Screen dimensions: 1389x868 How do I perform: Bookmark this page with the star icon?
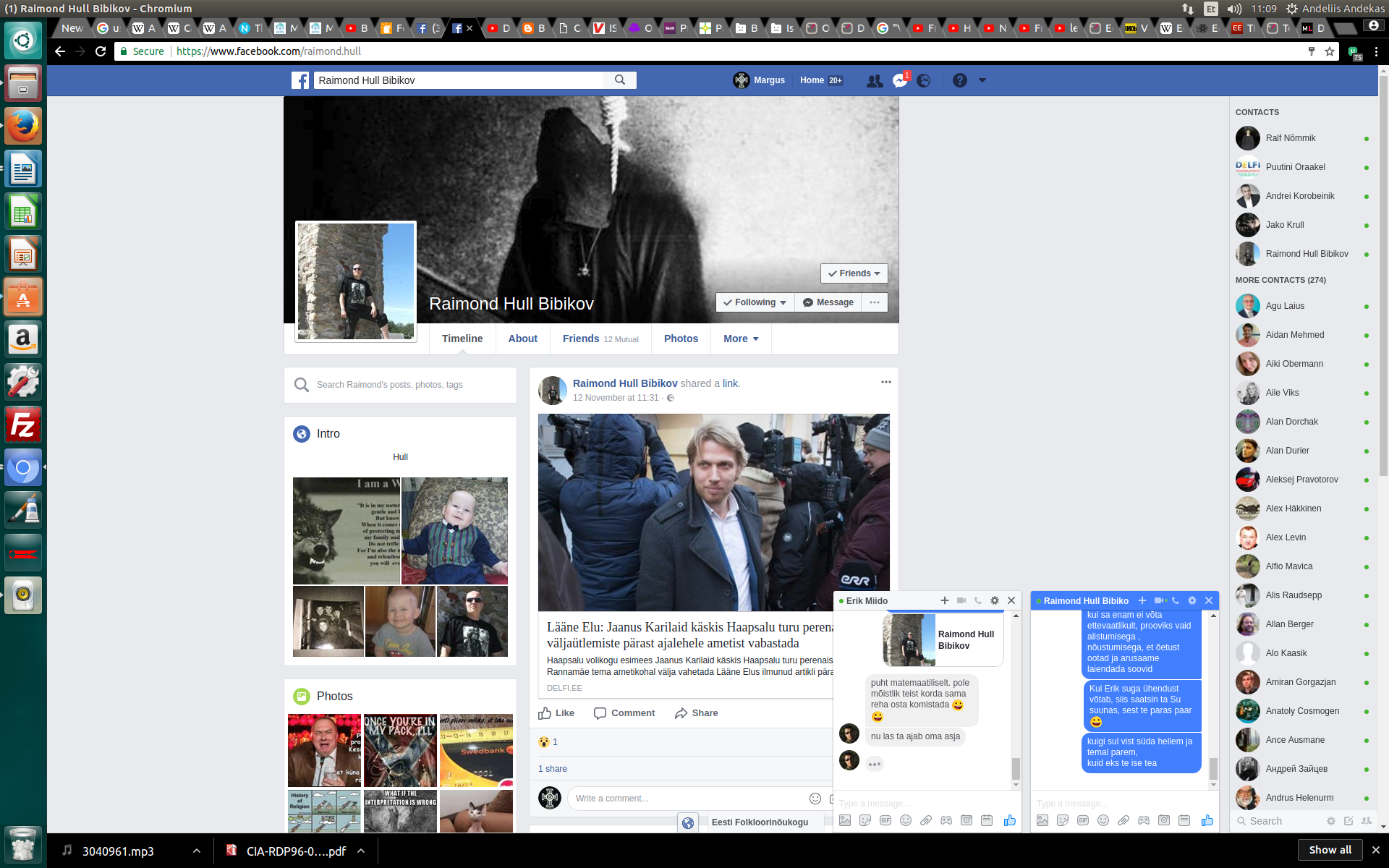click(x=1330, y=51)
